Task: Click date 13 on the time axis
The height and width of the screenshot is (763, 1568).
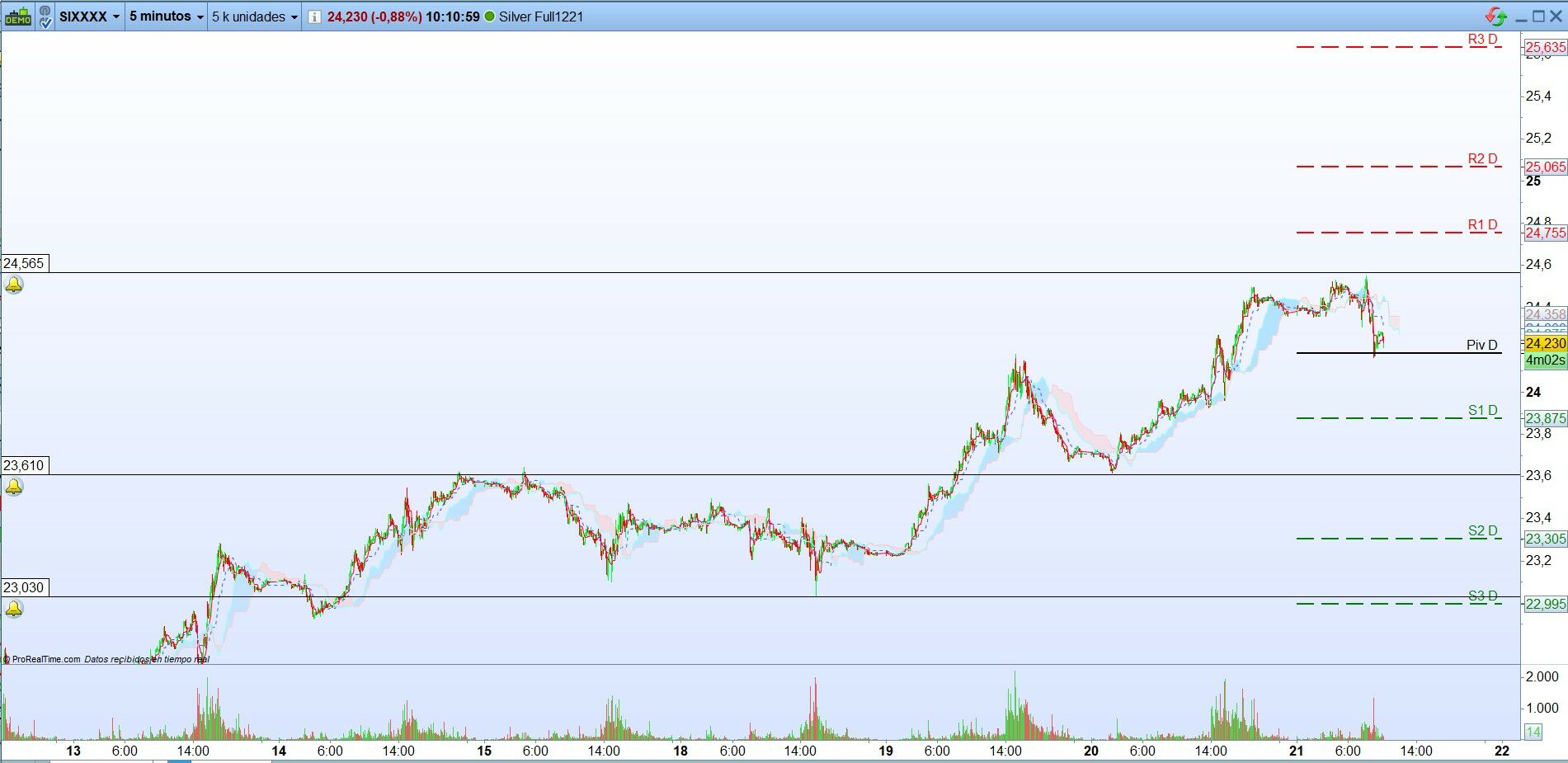Action: [x=73, y=751]
